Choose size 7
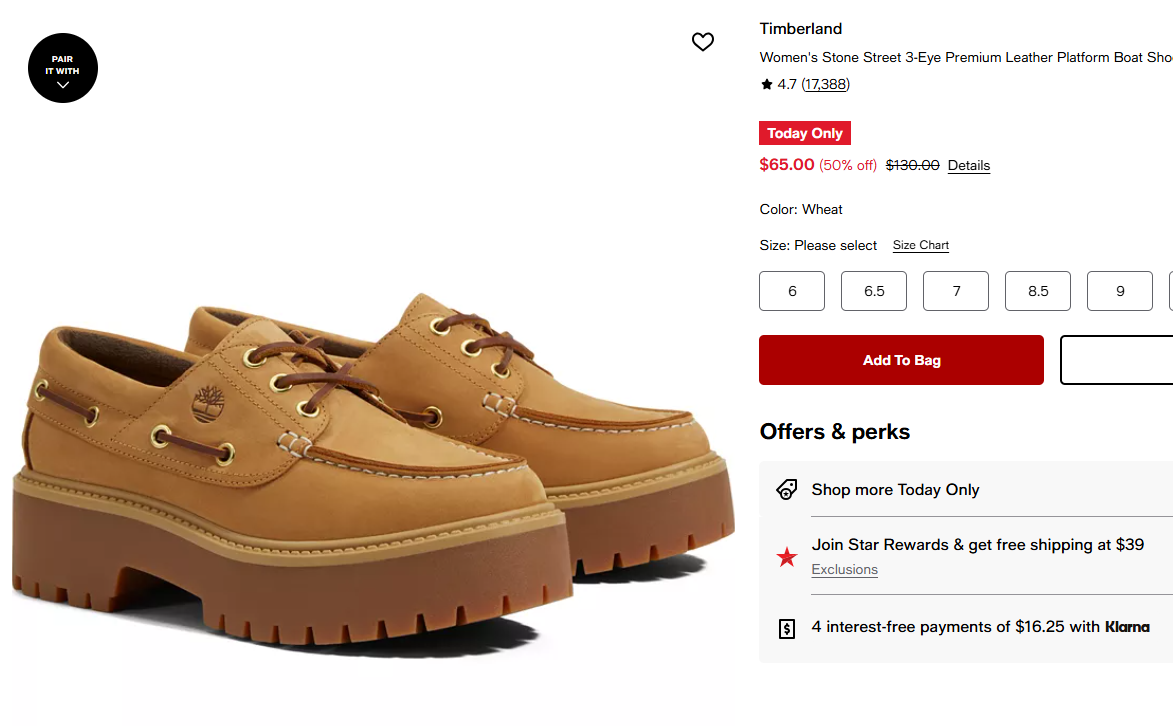The height and width of the screenshot is (726, 1173). pos(956,291)
